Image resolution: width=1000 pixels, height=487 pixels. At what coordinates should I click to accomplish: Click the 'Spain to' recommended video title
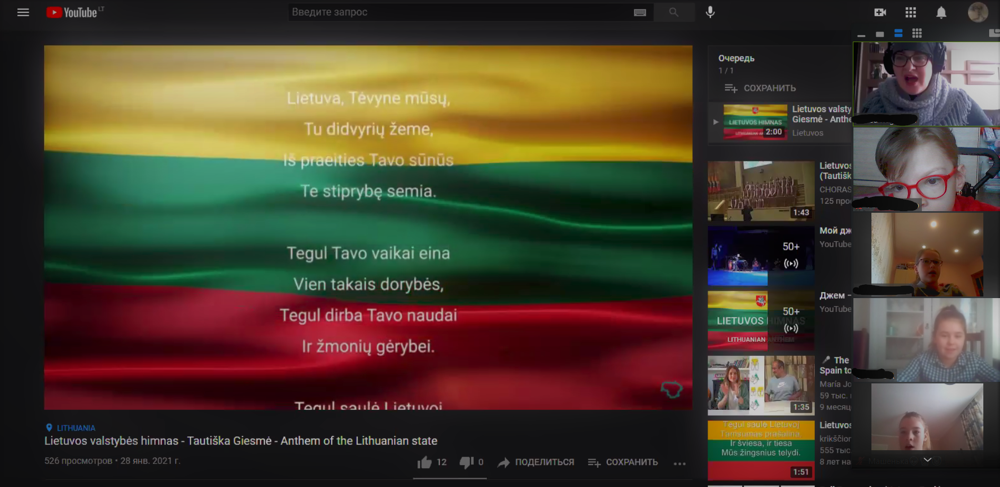(x=835, y=365)
